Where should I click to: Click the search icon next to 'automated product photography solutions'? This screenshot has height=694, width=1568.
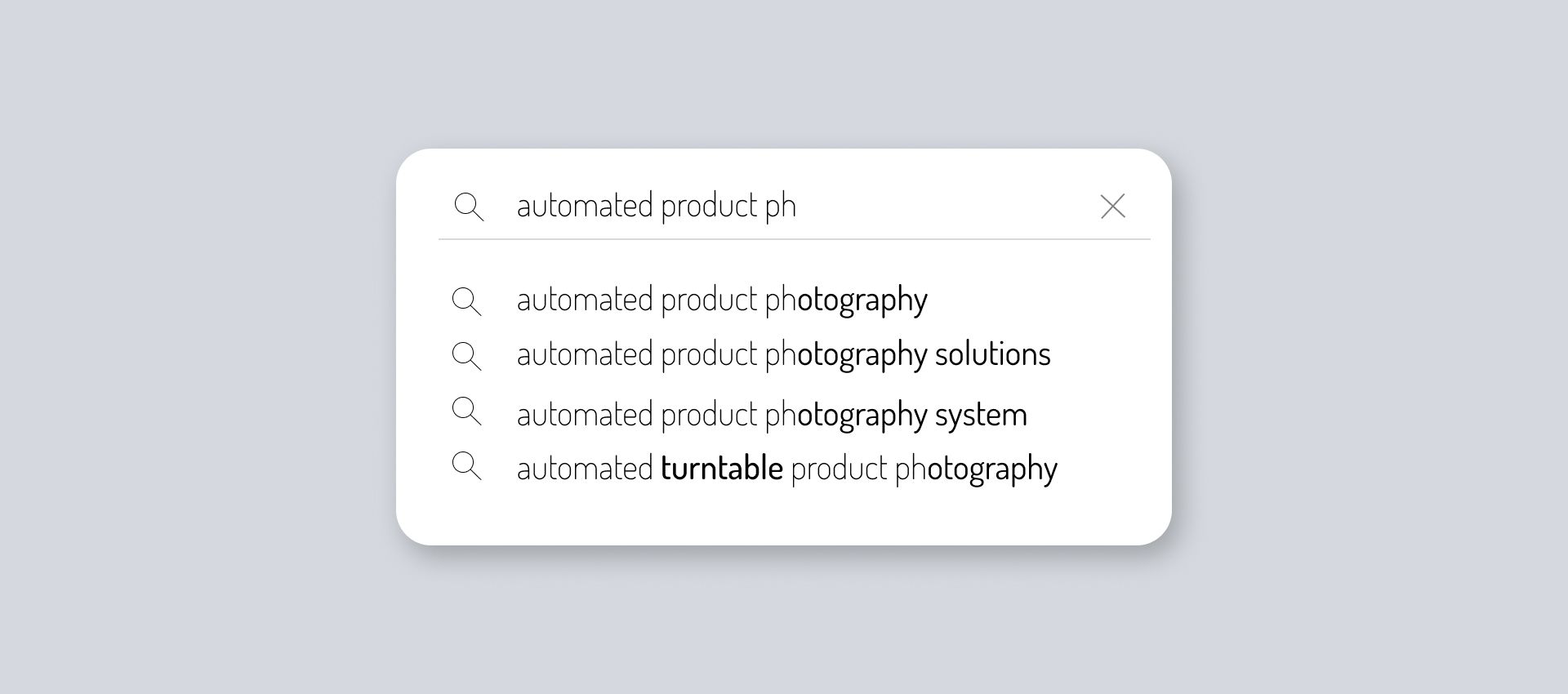click(x=467, y=356)
